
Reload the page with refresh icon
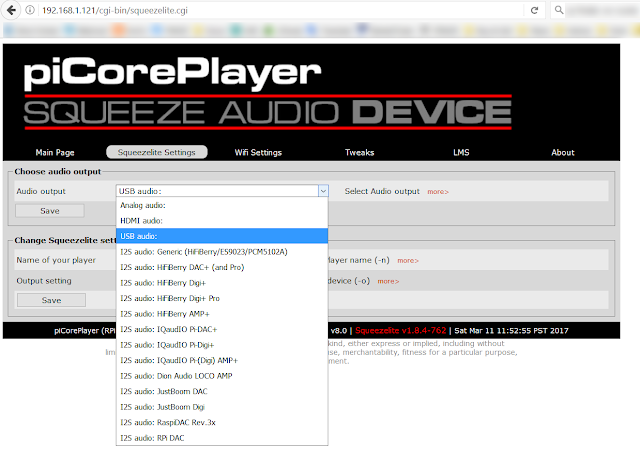tap(534, 11)
